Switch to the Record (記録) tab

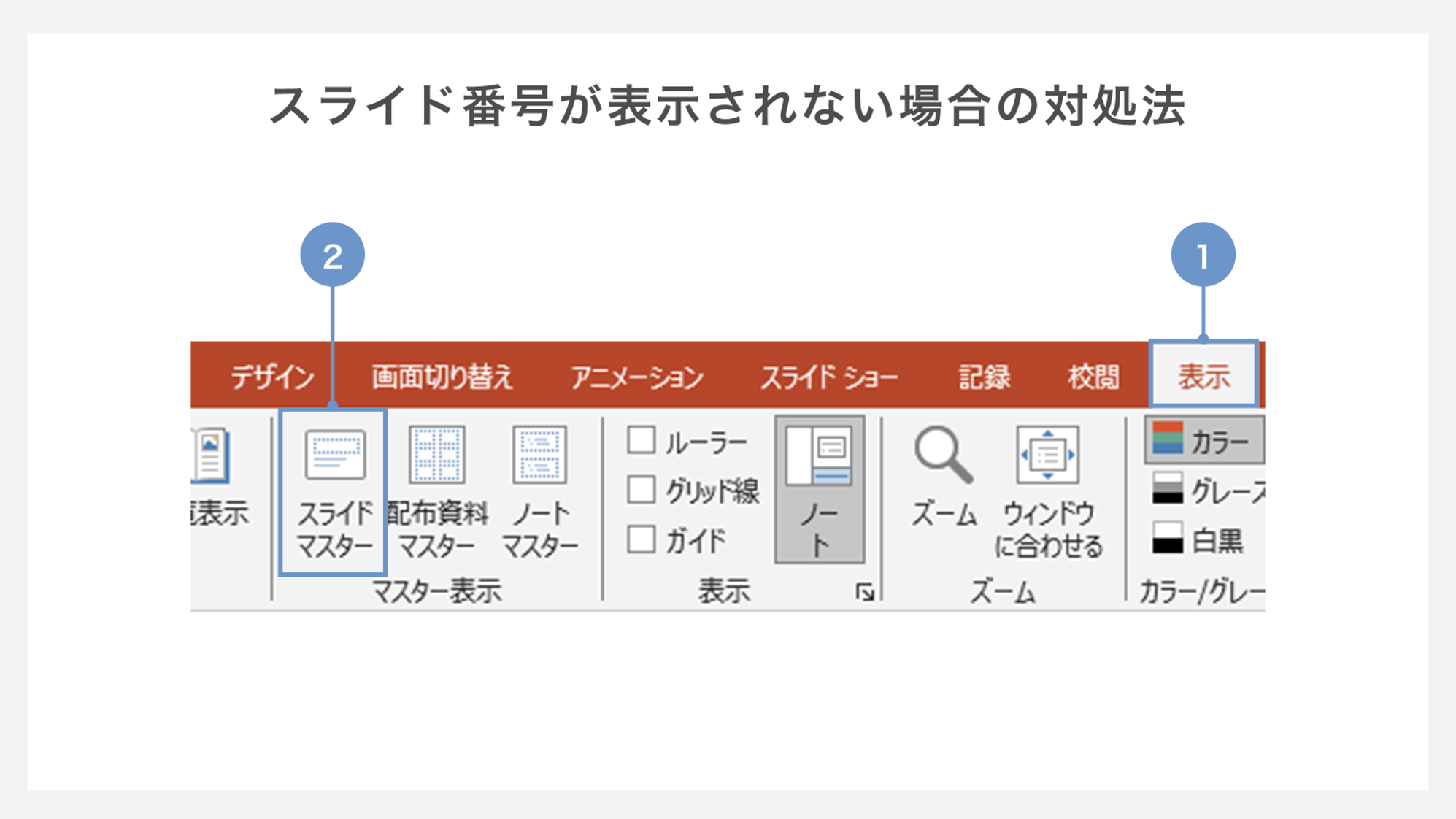(x=985, y=377)
